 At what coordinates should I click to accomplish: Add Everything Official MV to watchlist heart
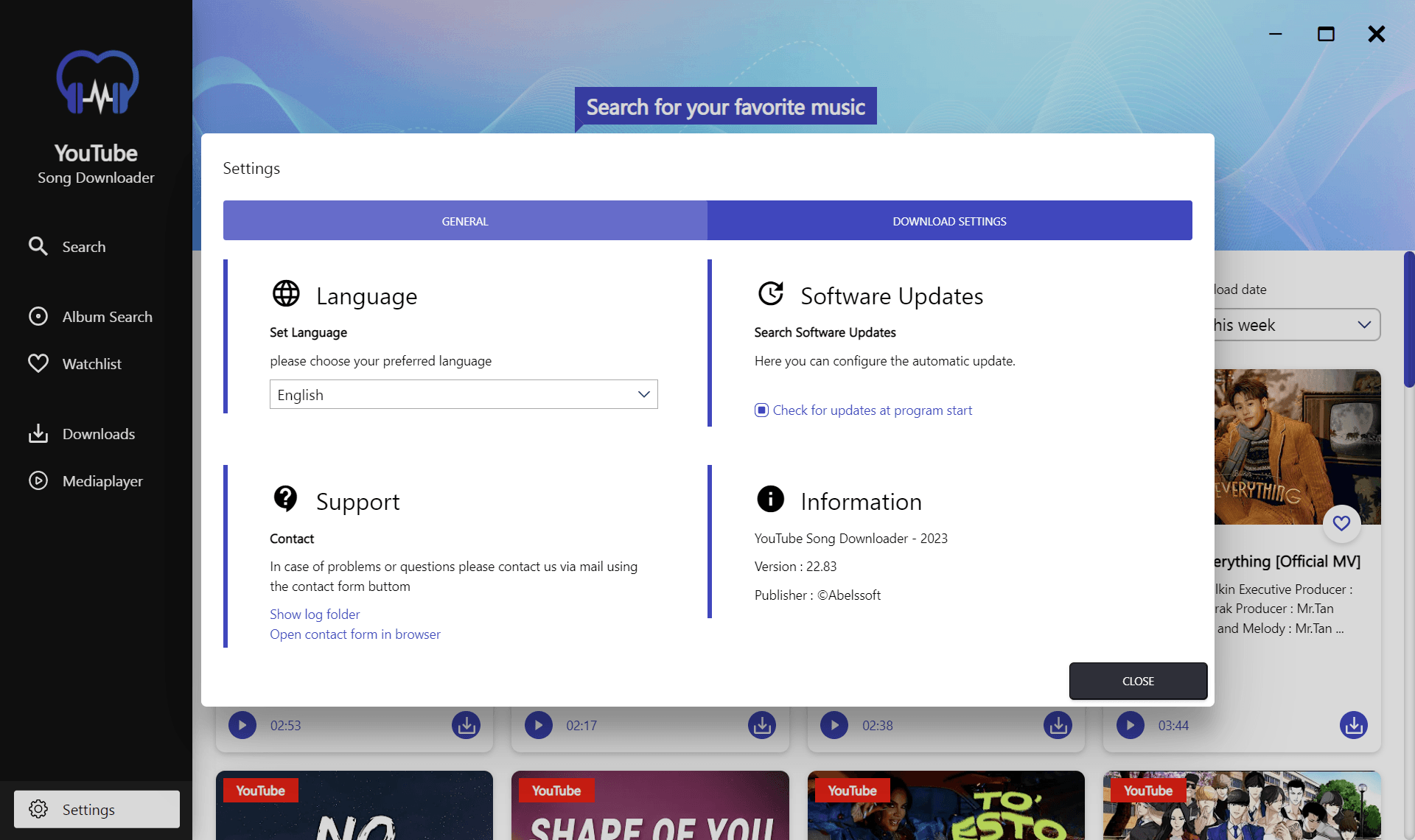click(x=1341, y=523)
